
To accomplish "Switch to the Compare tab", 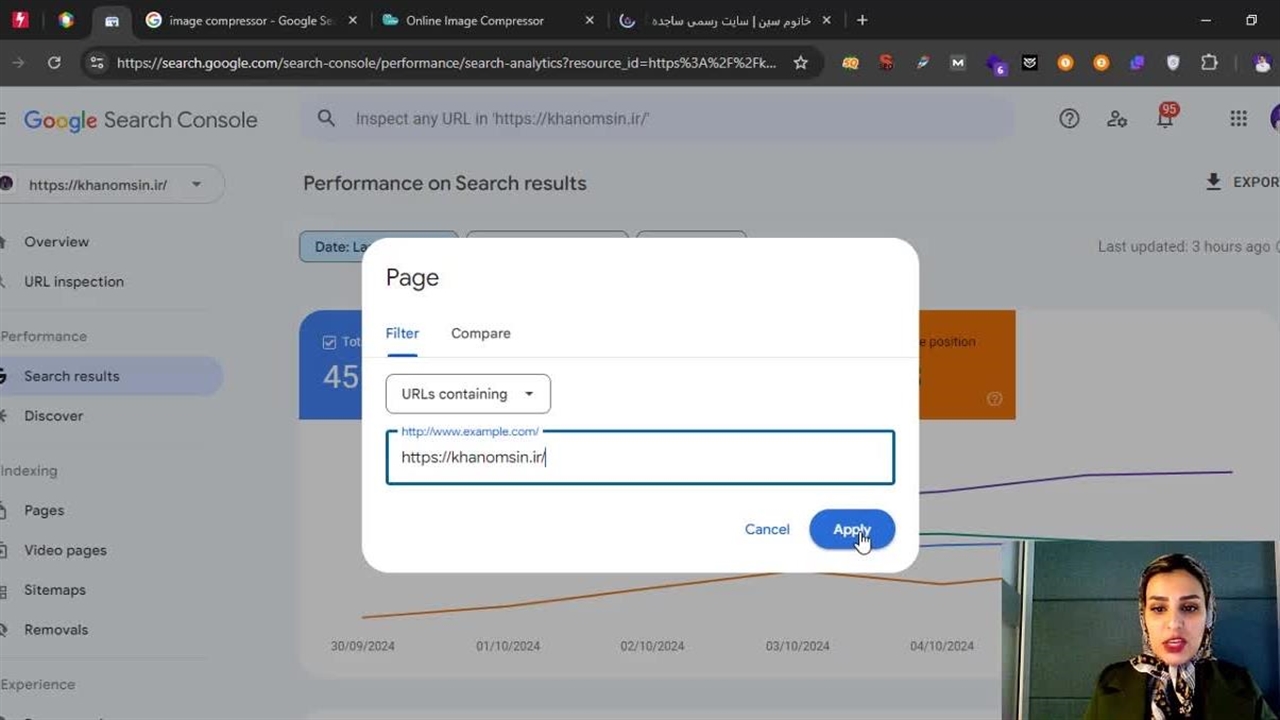I will [x=480, y=334].
